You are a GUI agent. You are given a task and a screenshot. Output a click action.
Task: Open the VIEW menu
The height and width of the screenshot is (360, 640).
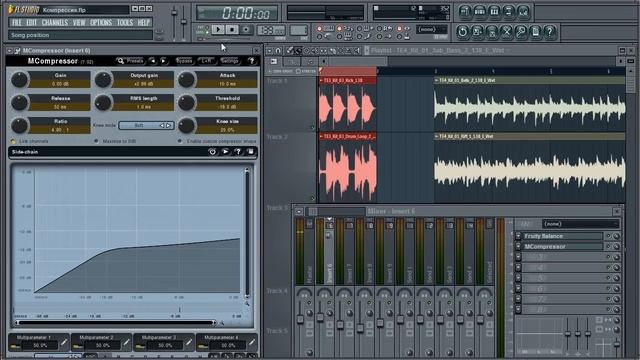coord(79,22)
